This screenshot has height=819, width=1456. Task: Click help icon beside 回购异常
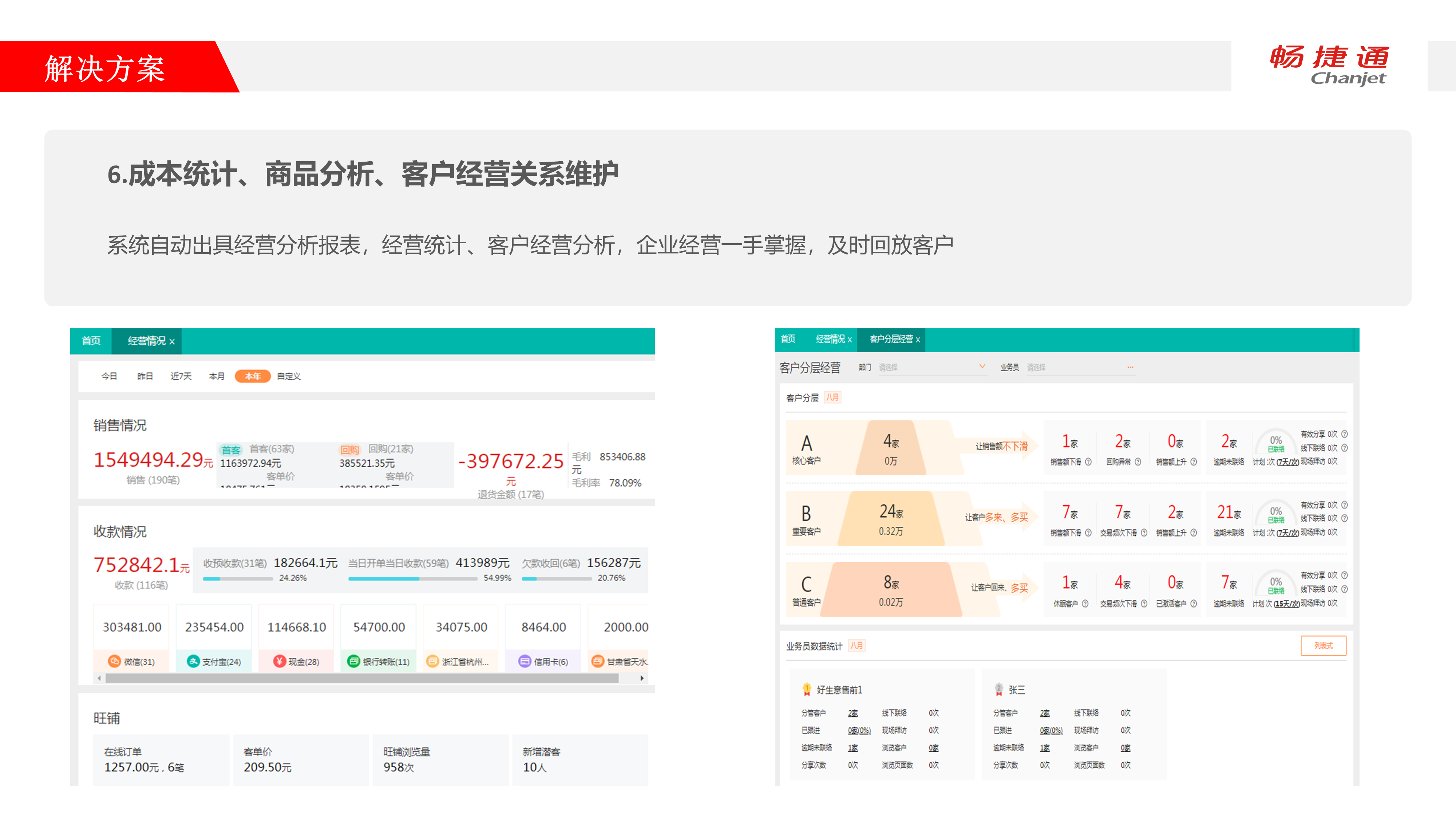tap(1138, 462)
